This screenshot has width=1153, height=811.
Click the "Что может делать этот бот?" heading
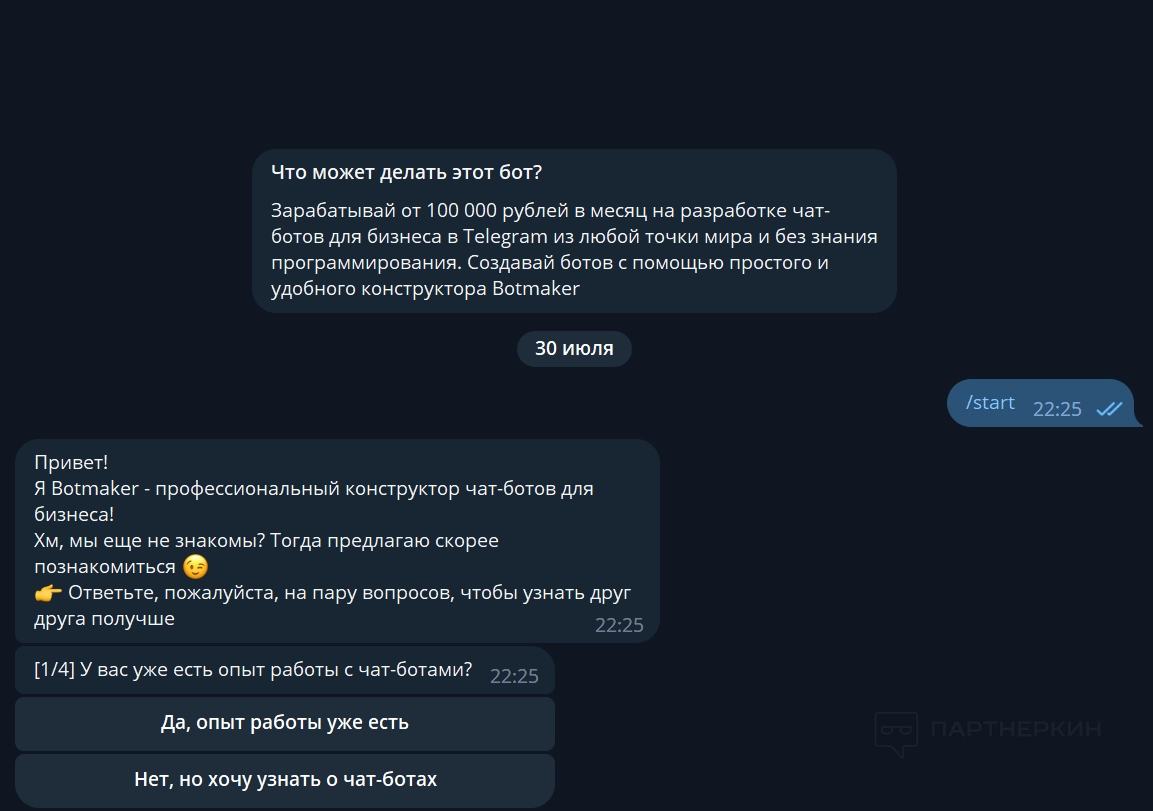[406, 172]
